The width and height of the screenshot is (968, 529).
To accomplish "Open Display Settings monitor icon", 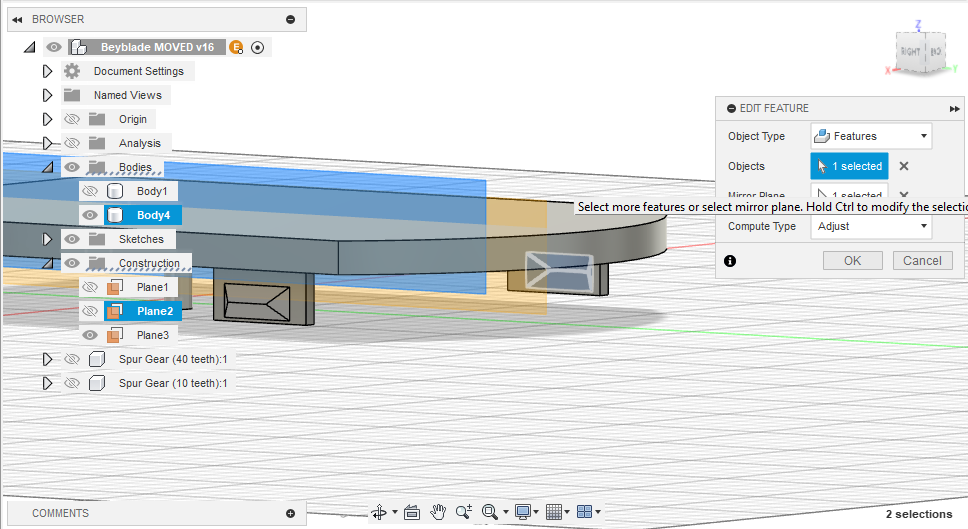I will click(523, 512).
